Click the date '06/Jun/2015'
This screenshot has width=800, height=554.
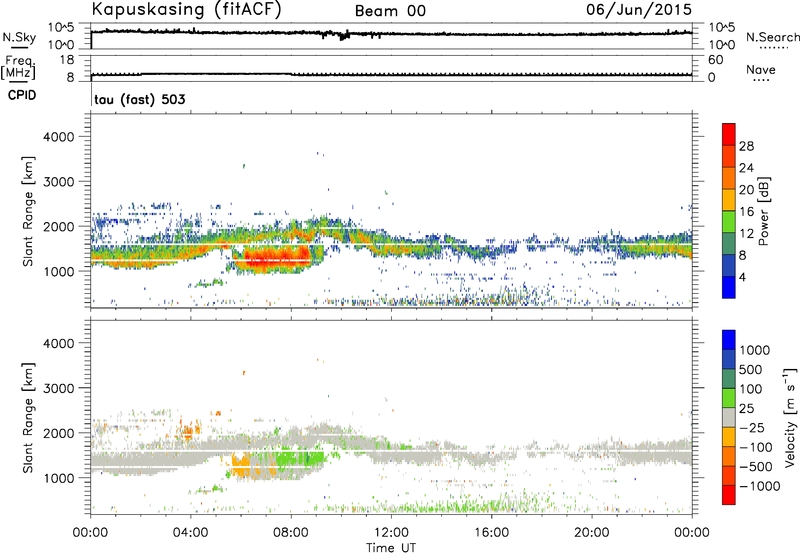click(639, 10)
